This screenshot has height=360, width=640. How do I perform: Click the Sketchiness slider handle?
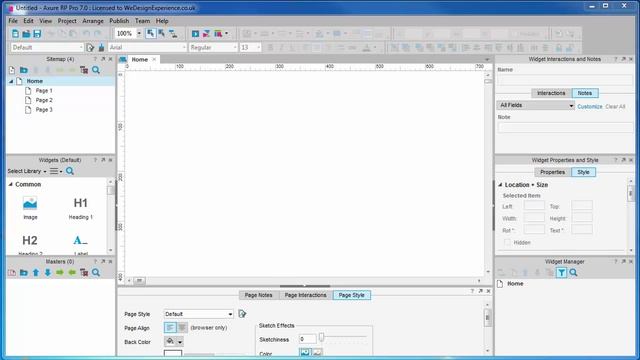pyautogui.click(x=322, y=337)
